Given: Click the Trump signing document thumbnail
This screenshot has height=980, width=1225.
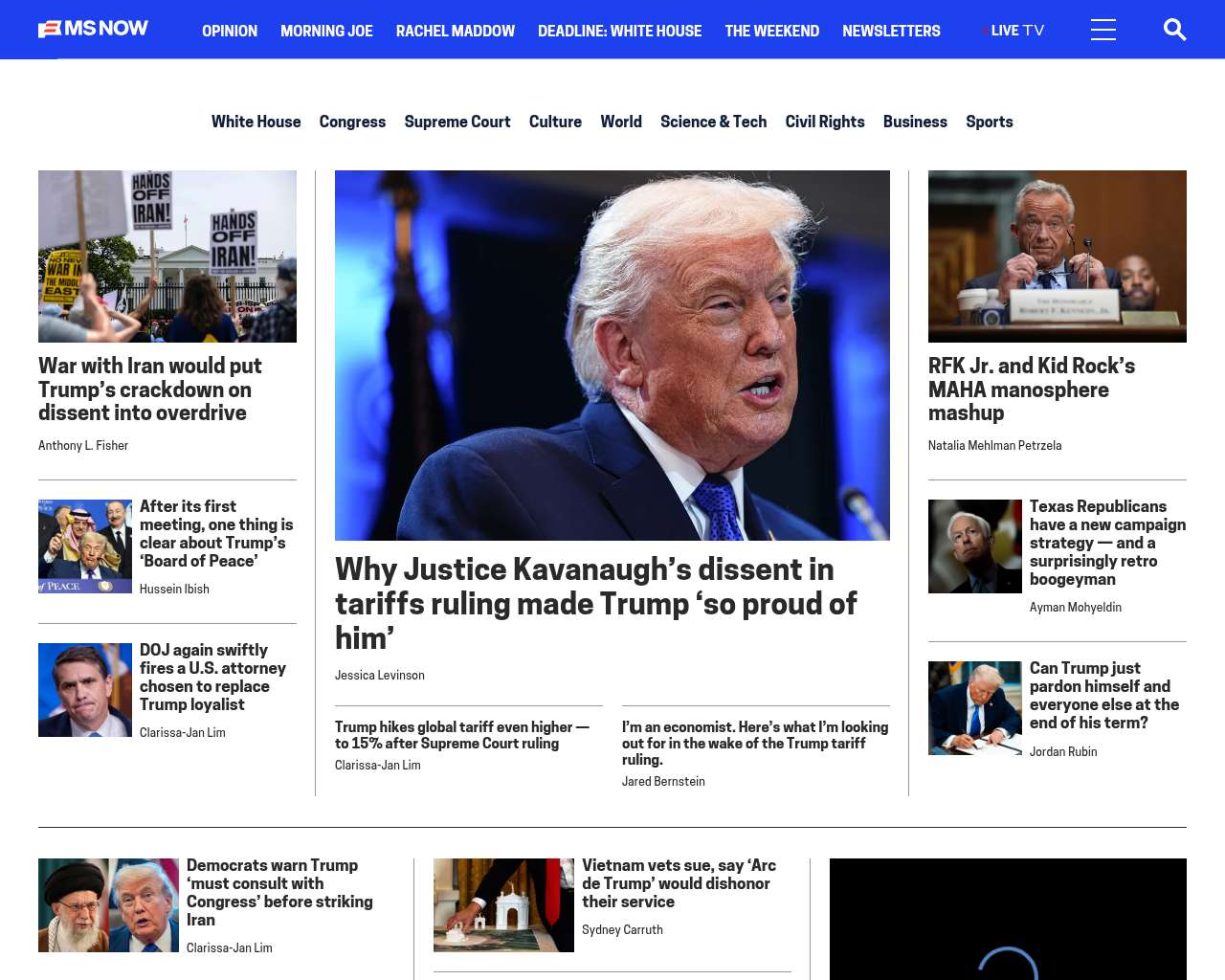Looking at the screenshot, I should (x=974, y=707).
